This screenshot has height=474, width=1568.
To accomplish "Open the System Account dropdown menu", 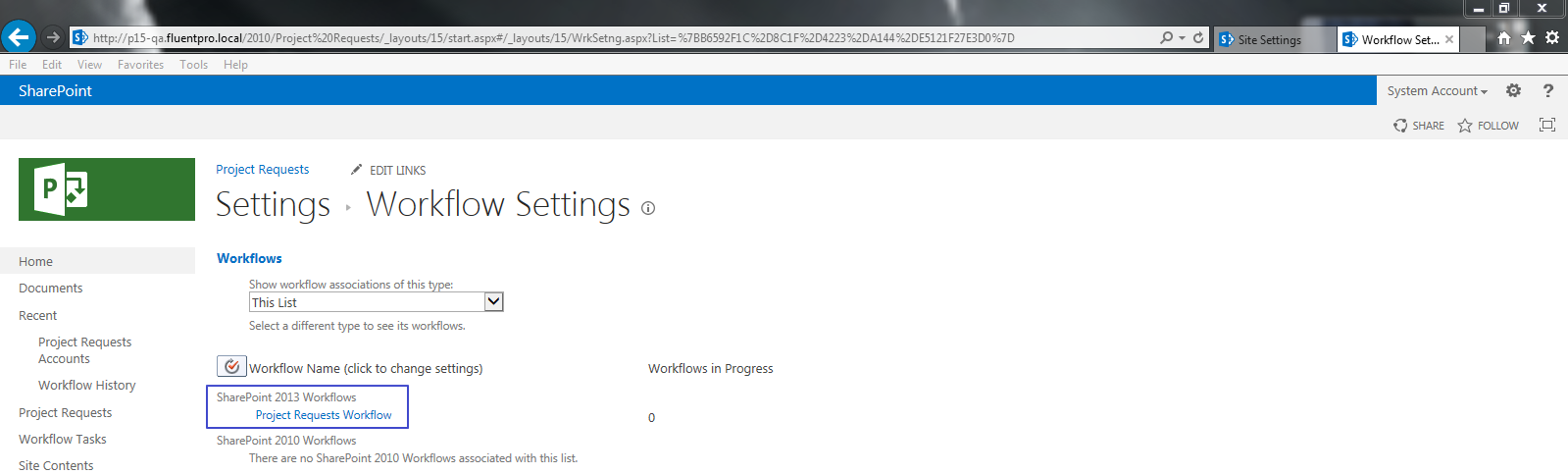I will [1437, 91].
